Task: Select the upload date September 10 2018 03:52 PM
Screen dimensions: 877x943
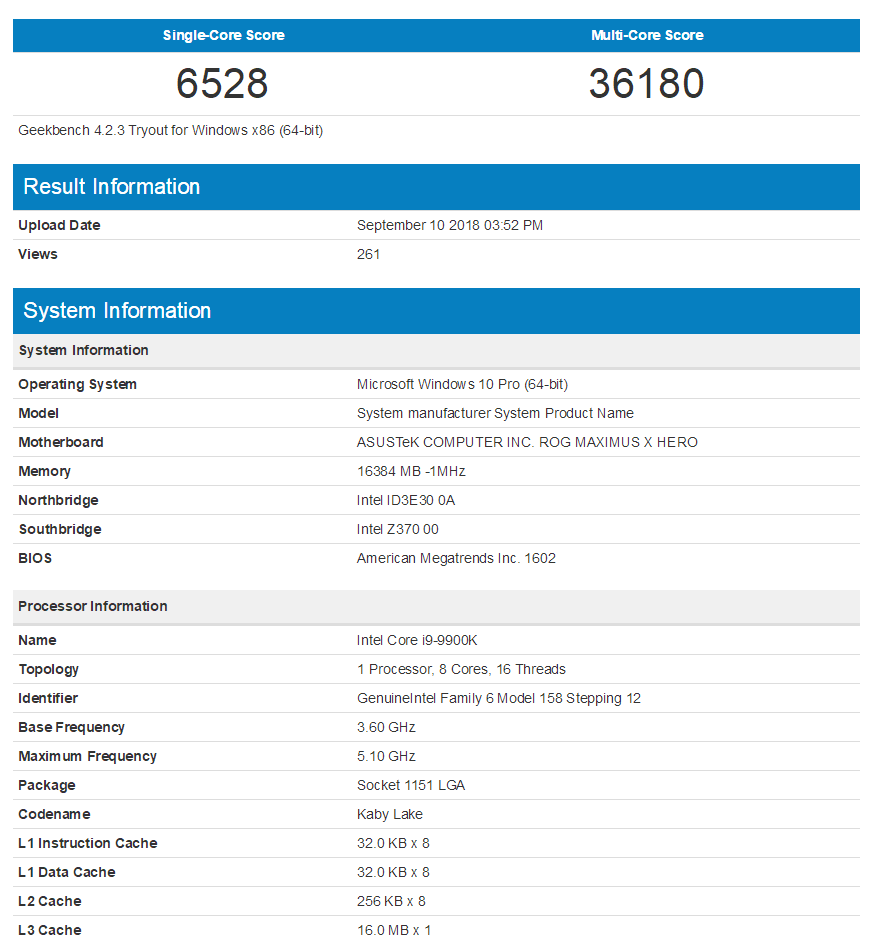Action: pos(449,226)
